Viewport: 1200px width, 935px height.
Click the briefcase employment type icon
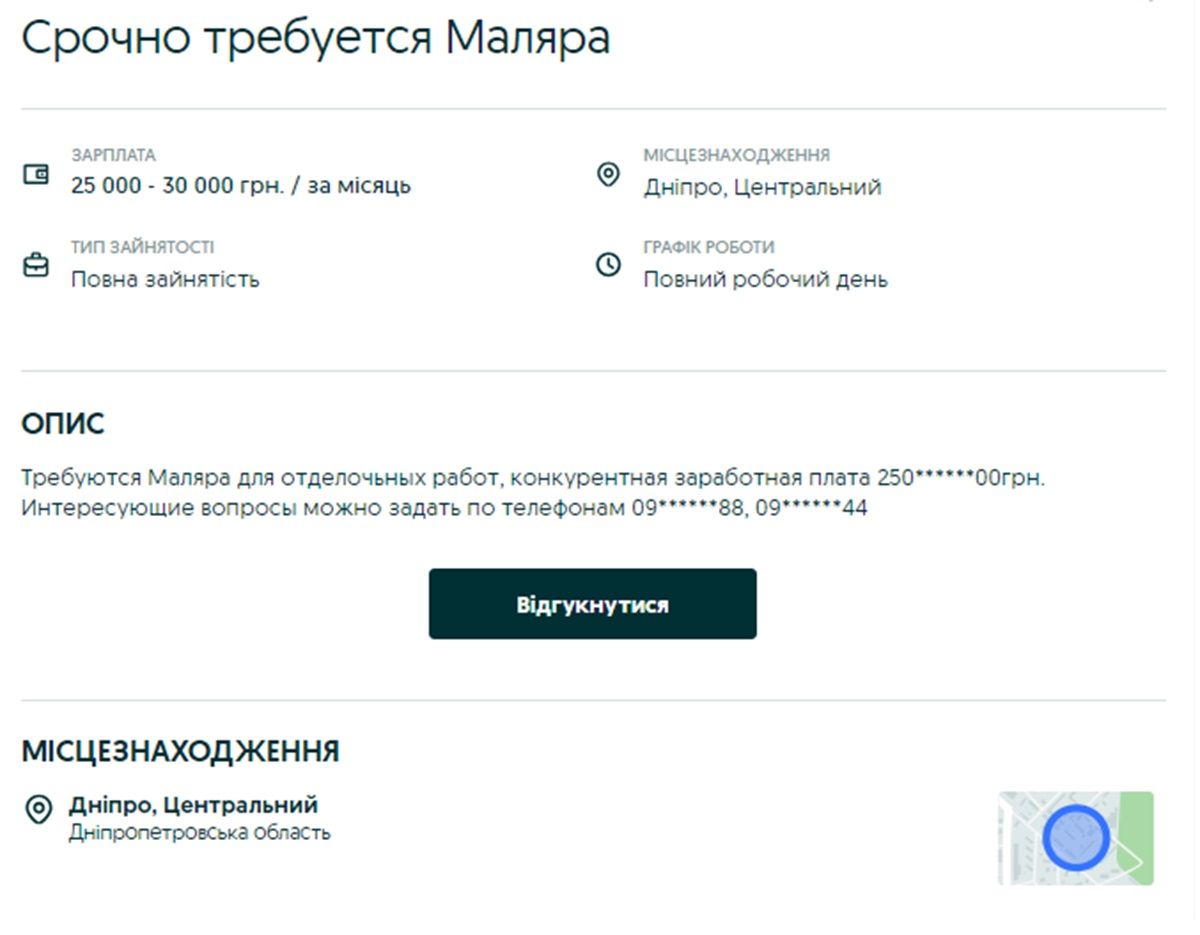[36, 266]
